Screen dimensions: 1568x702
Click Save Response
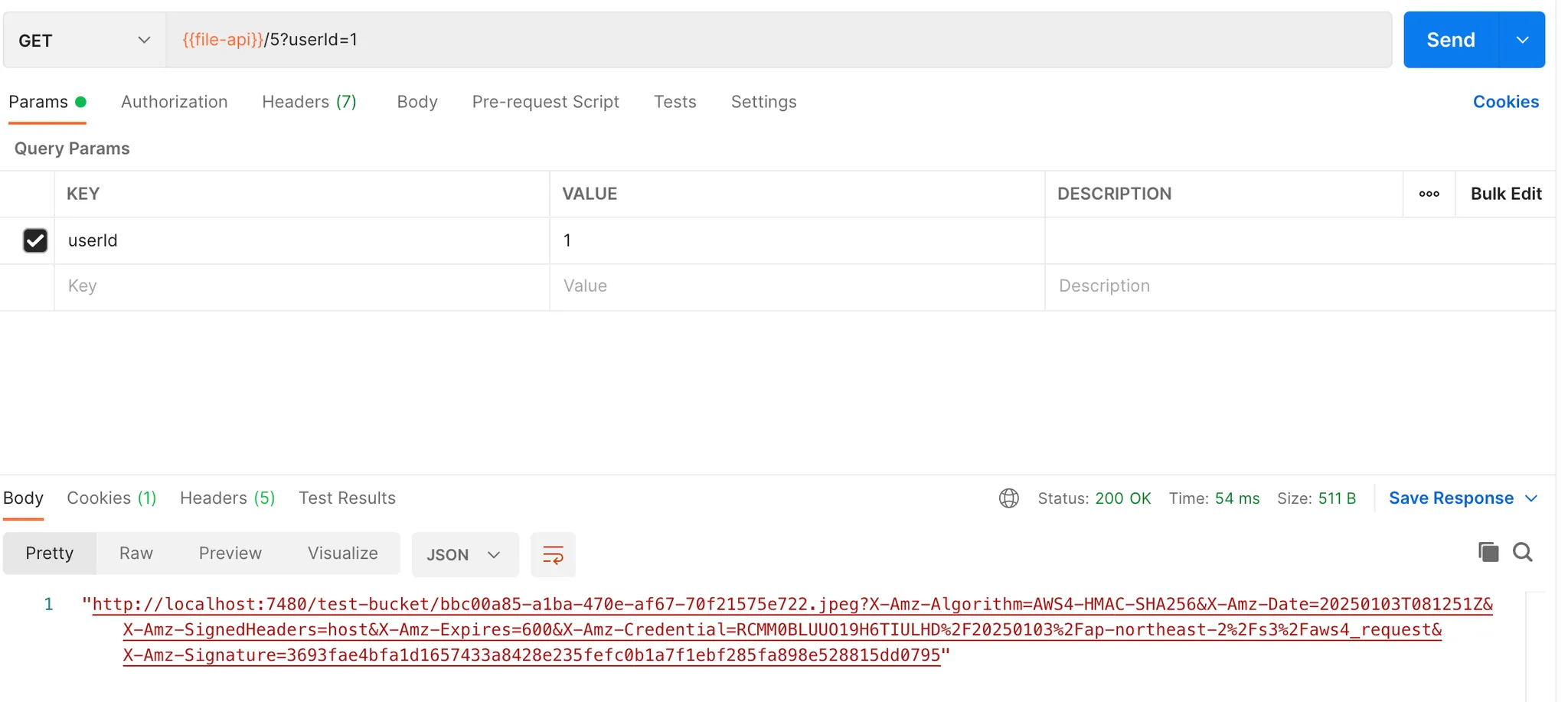tap(1451, 498)
